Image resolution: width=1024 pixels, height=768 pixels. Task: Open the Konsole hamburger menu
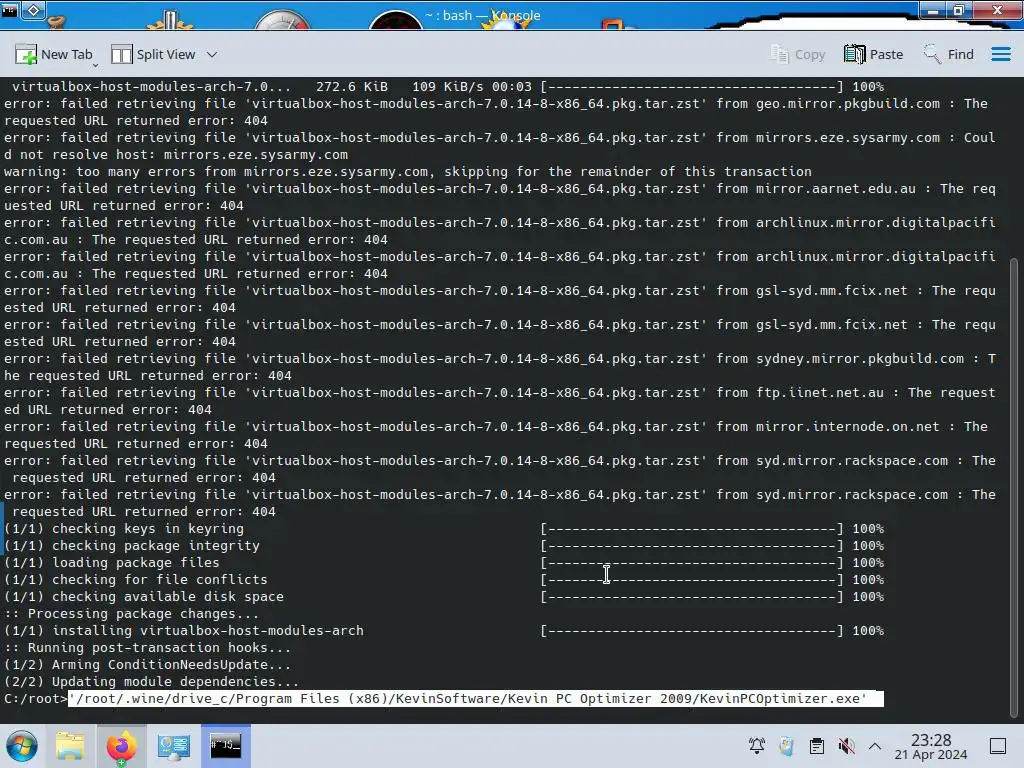1000,54
